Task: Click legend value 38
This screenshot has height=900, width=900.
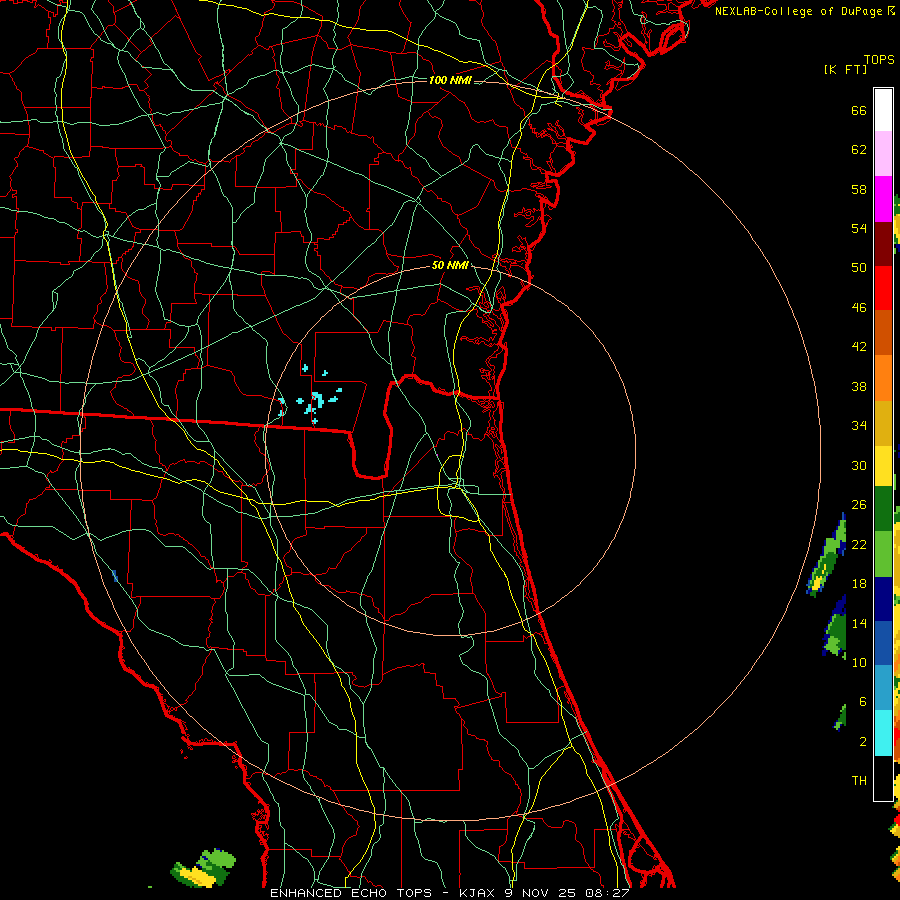Action: coord(859,386)
